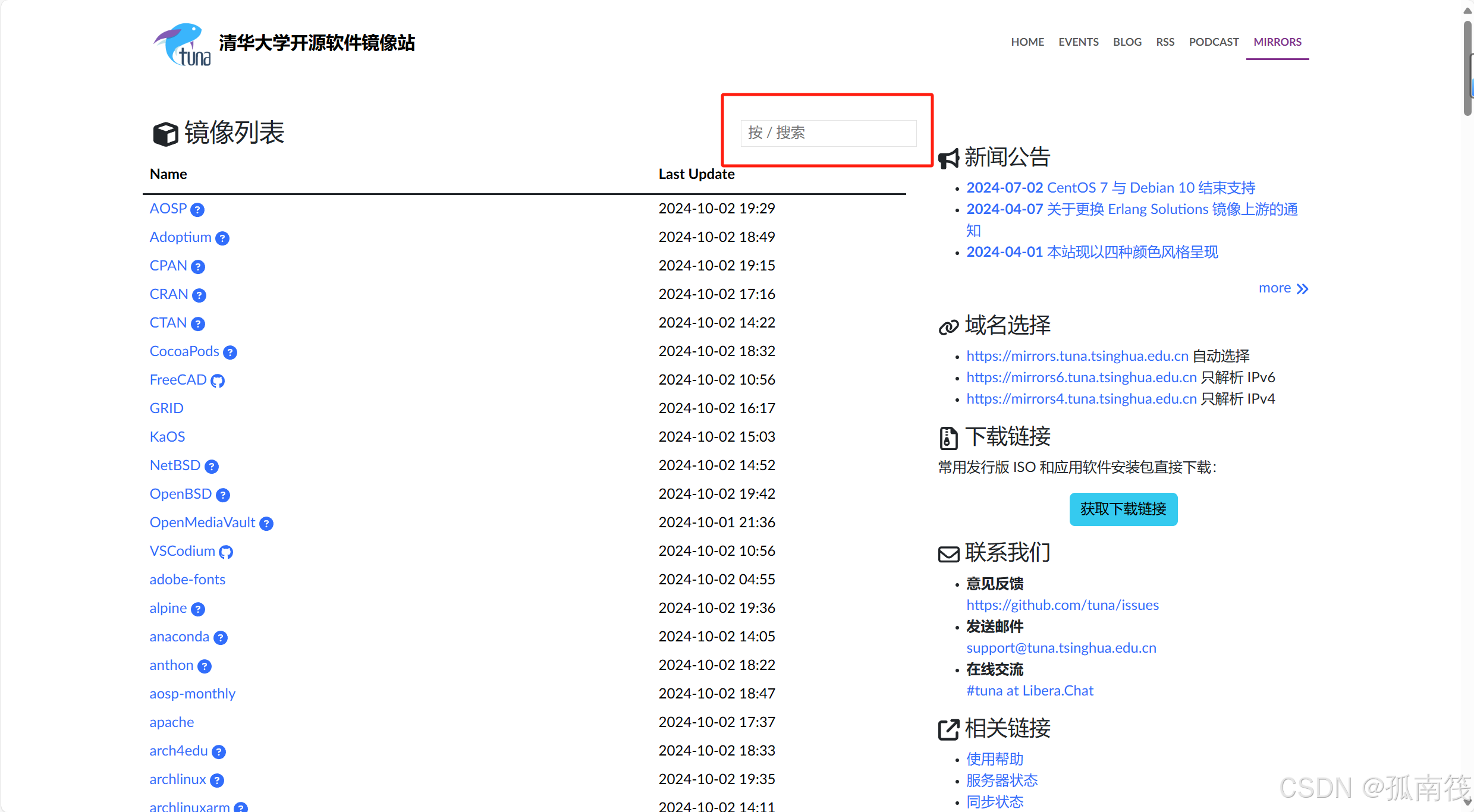Open the aosp-monthly mirror link
This screenshot has width=1474, height=812.
[192, 694]
